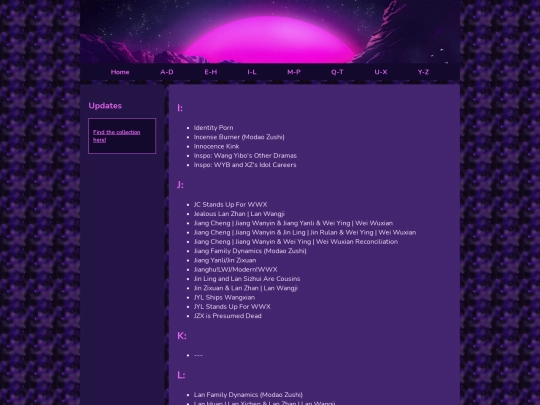
Task: Select 'JYL Stands Up For WWX'
Action: [232, 307]
